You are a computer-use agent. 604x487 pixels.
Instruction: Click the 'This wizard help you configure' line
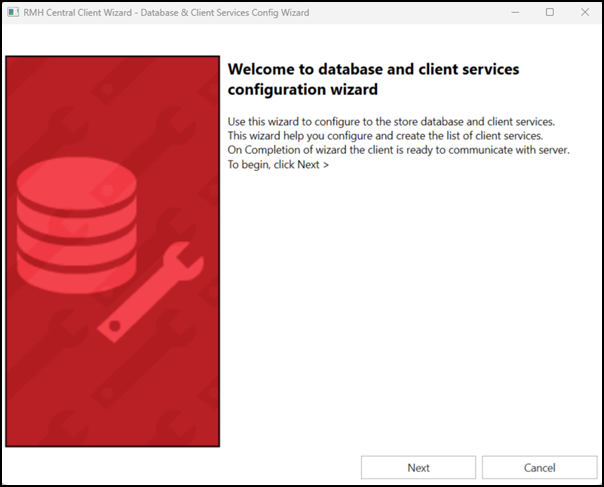click(x=385, y=136)
